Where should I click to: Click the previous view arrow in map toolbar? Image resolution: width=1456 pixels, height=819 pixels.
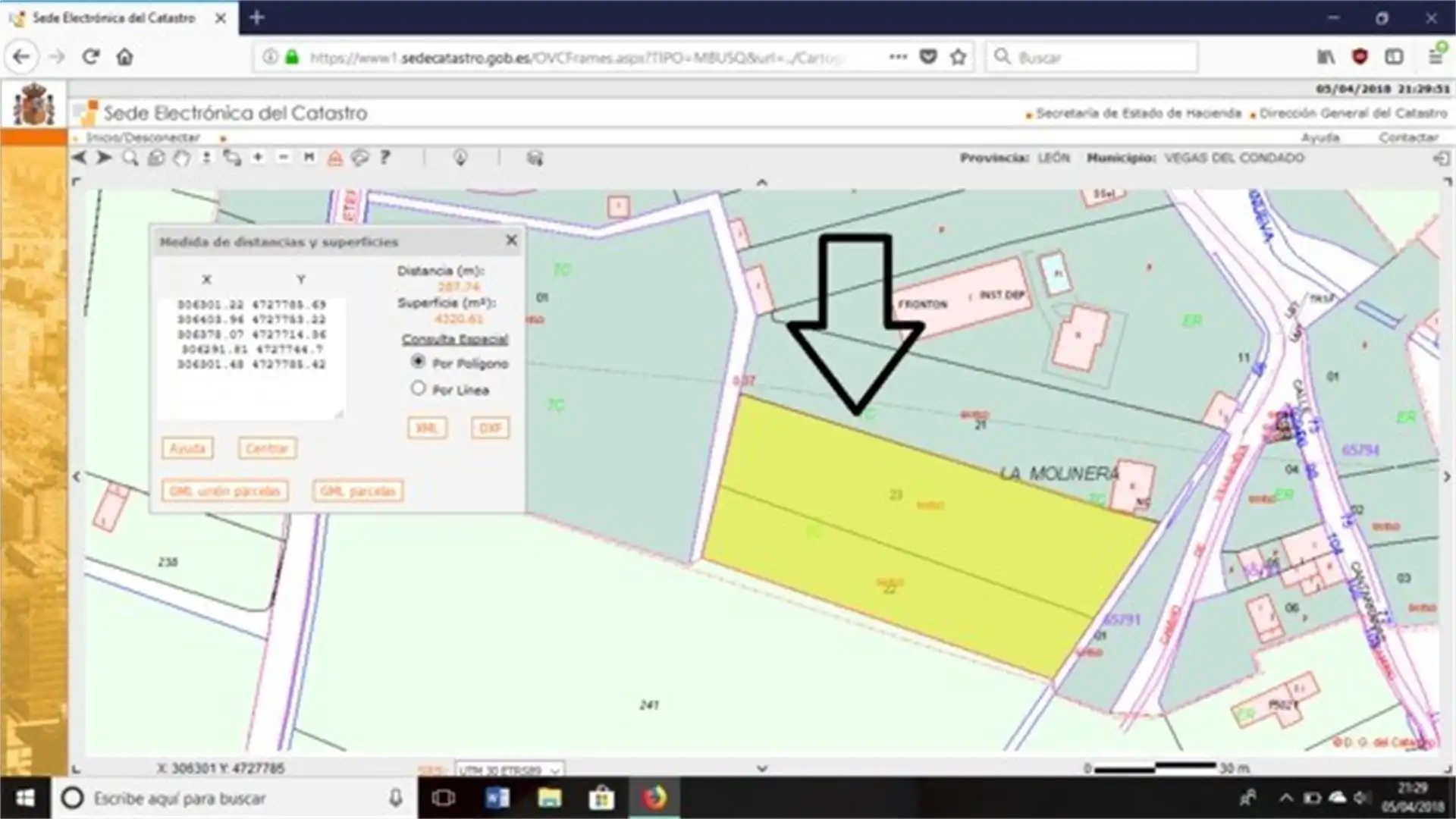(x=79, y=158)
